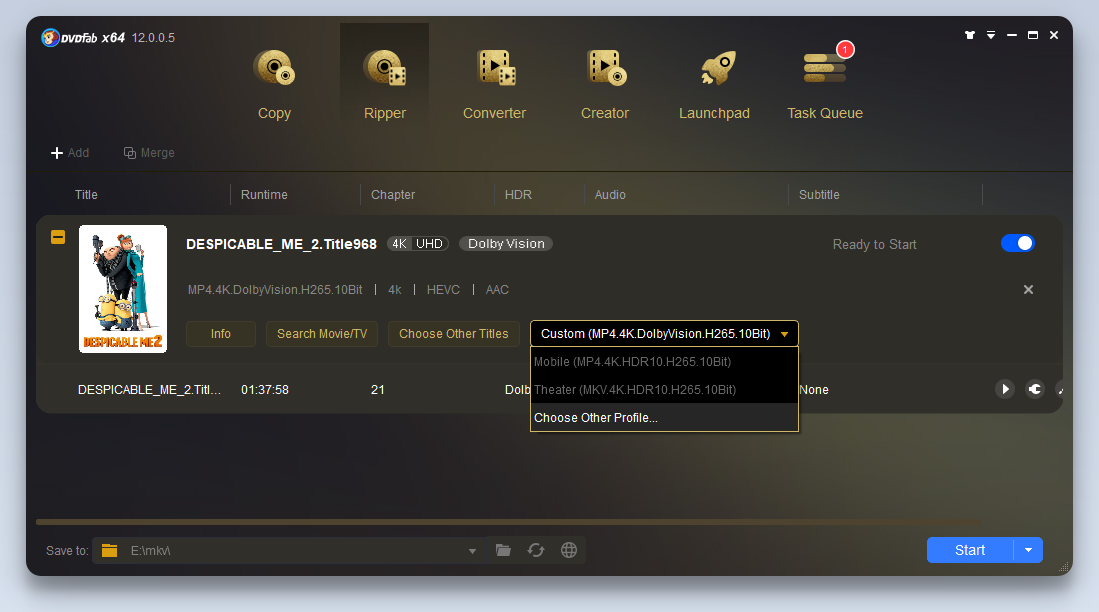This screenshot has width=1099, height=612.
Task: Preview the title with play button
Action: pos(1005,389)
